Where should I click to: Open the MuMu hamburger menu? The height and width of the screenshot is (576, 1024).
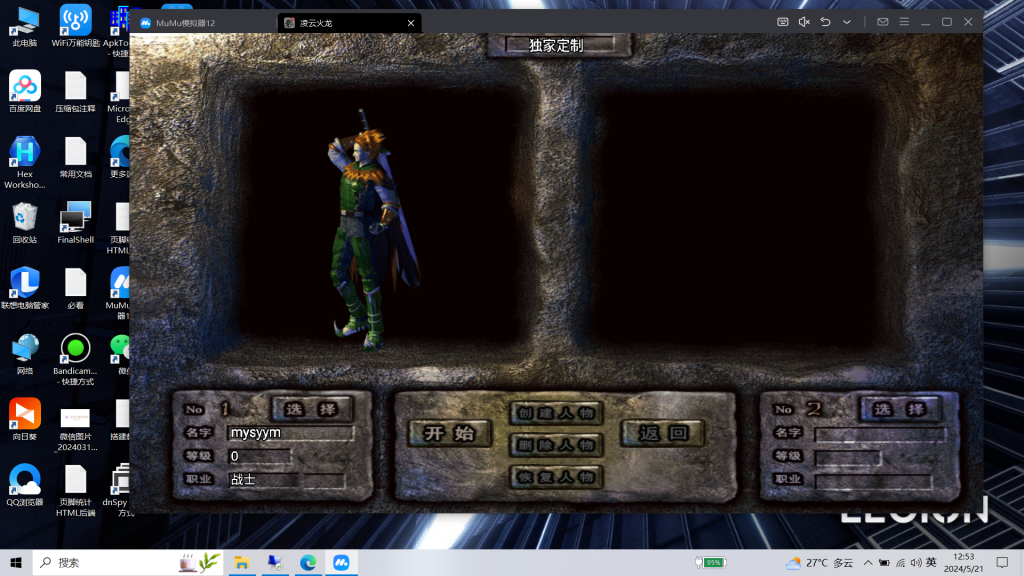[904, 22]
